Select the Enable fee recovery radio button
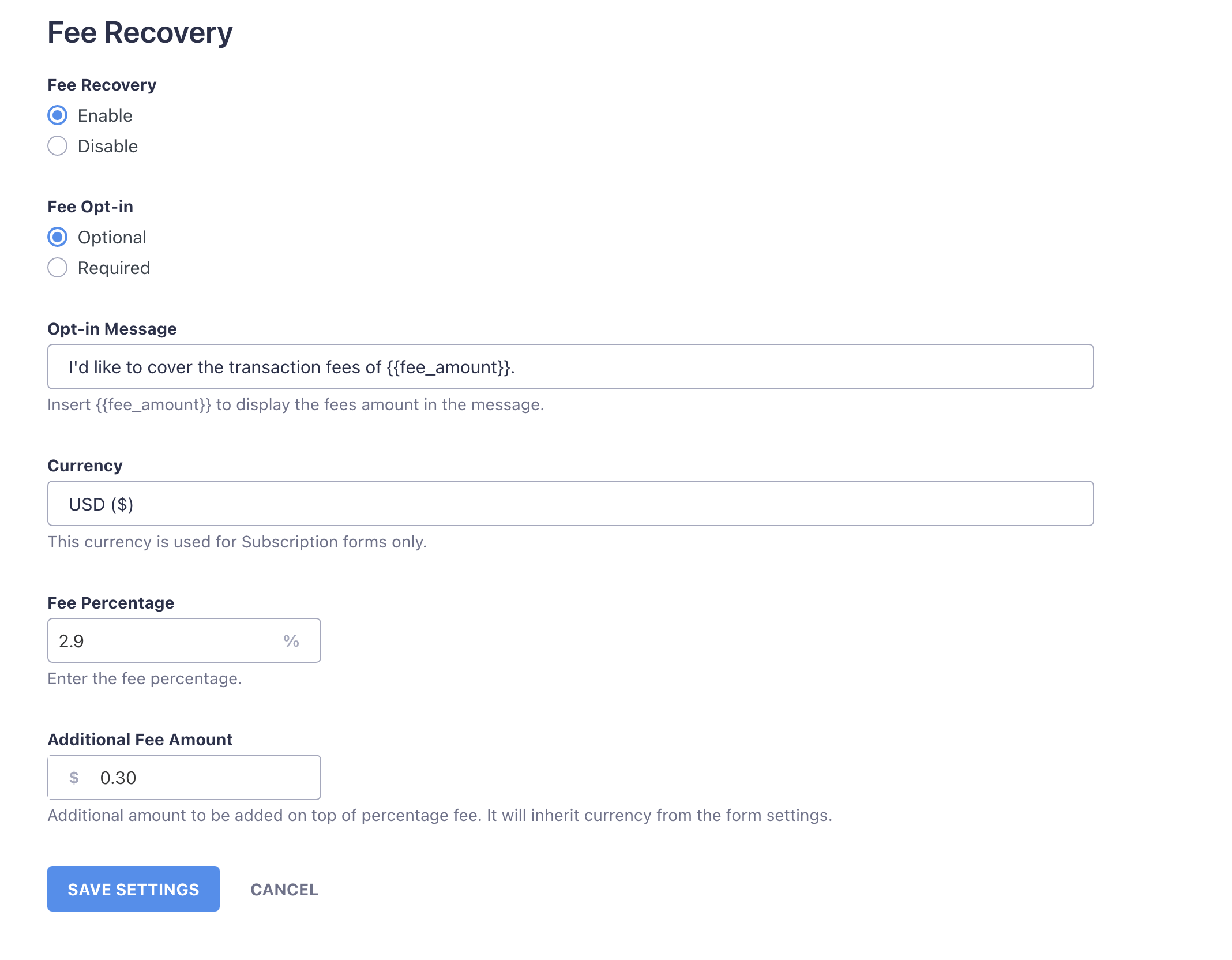Image resolution: width=1232 pixels, height=960 pixels. click(x=58, y=115)
